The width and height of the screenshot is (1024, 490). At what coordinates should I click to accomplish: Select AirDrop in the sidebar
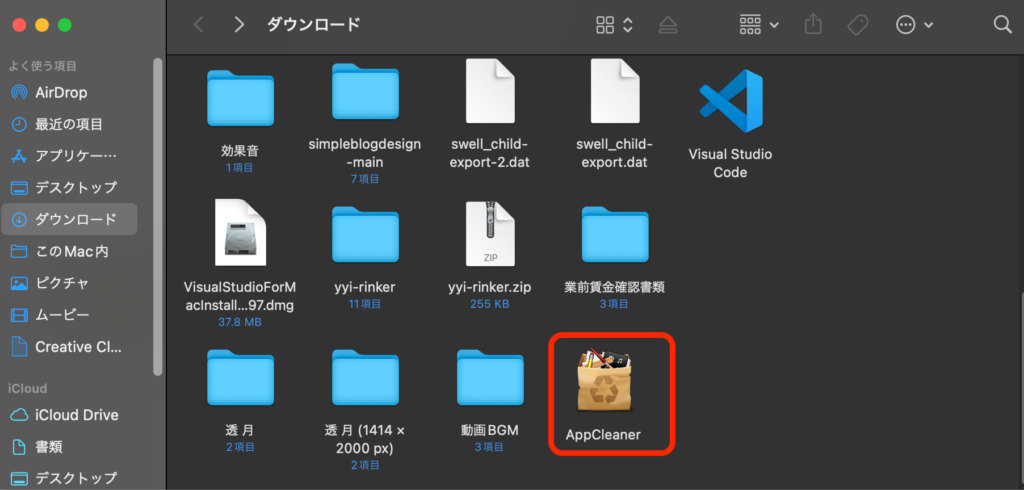click(x=62, y=92)
